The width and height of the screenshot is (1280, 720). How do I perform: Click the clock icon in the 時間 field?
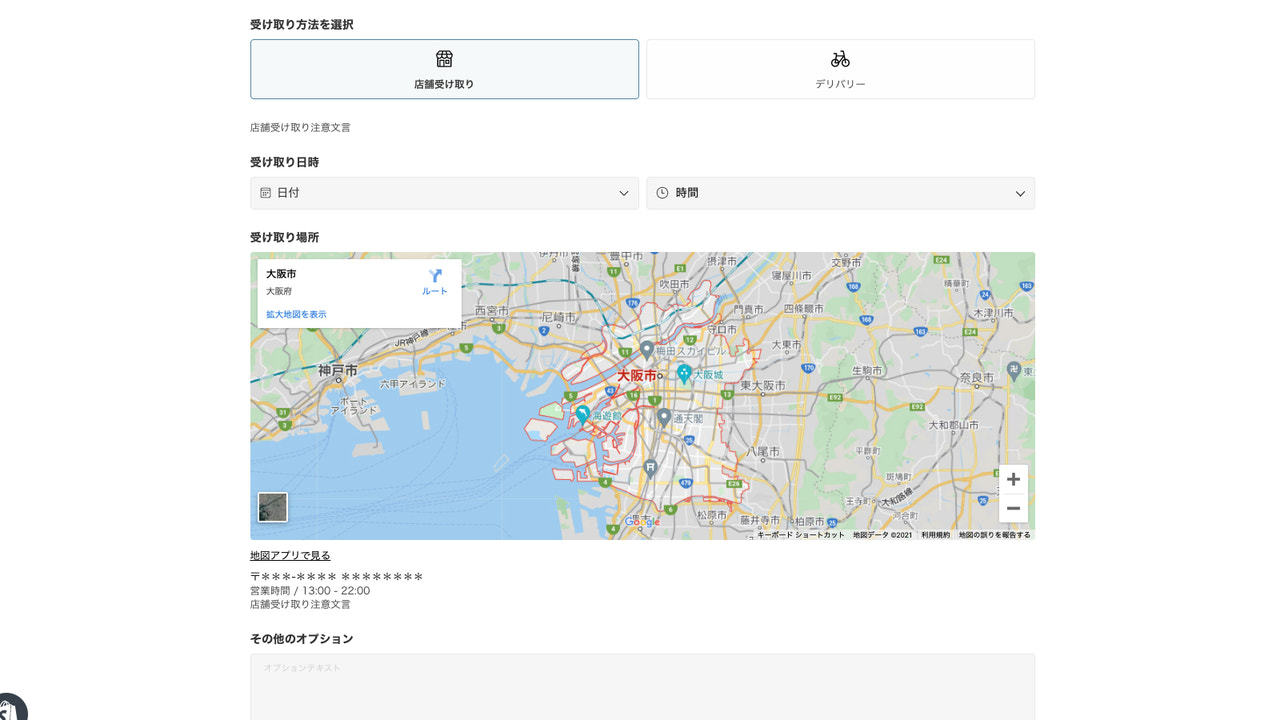662,192
